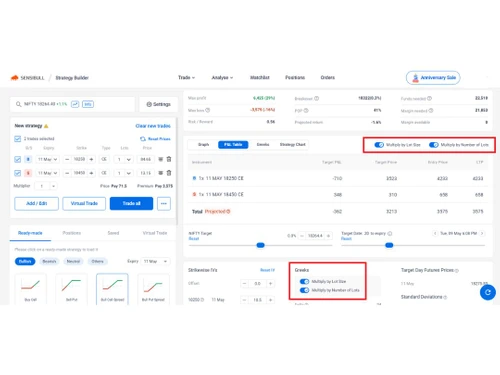Switch to the Saved tab

click(113, 233)
